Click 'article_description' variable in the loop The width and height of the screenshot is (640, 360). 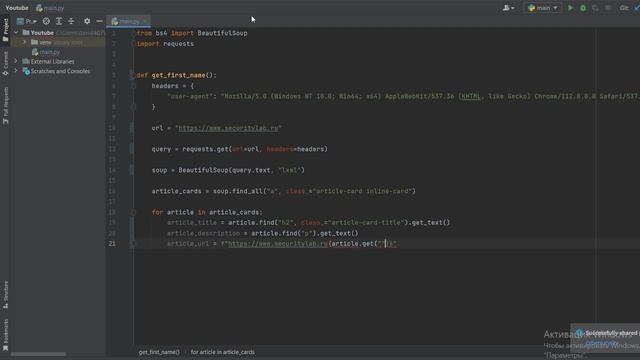[x=203, y=233]
